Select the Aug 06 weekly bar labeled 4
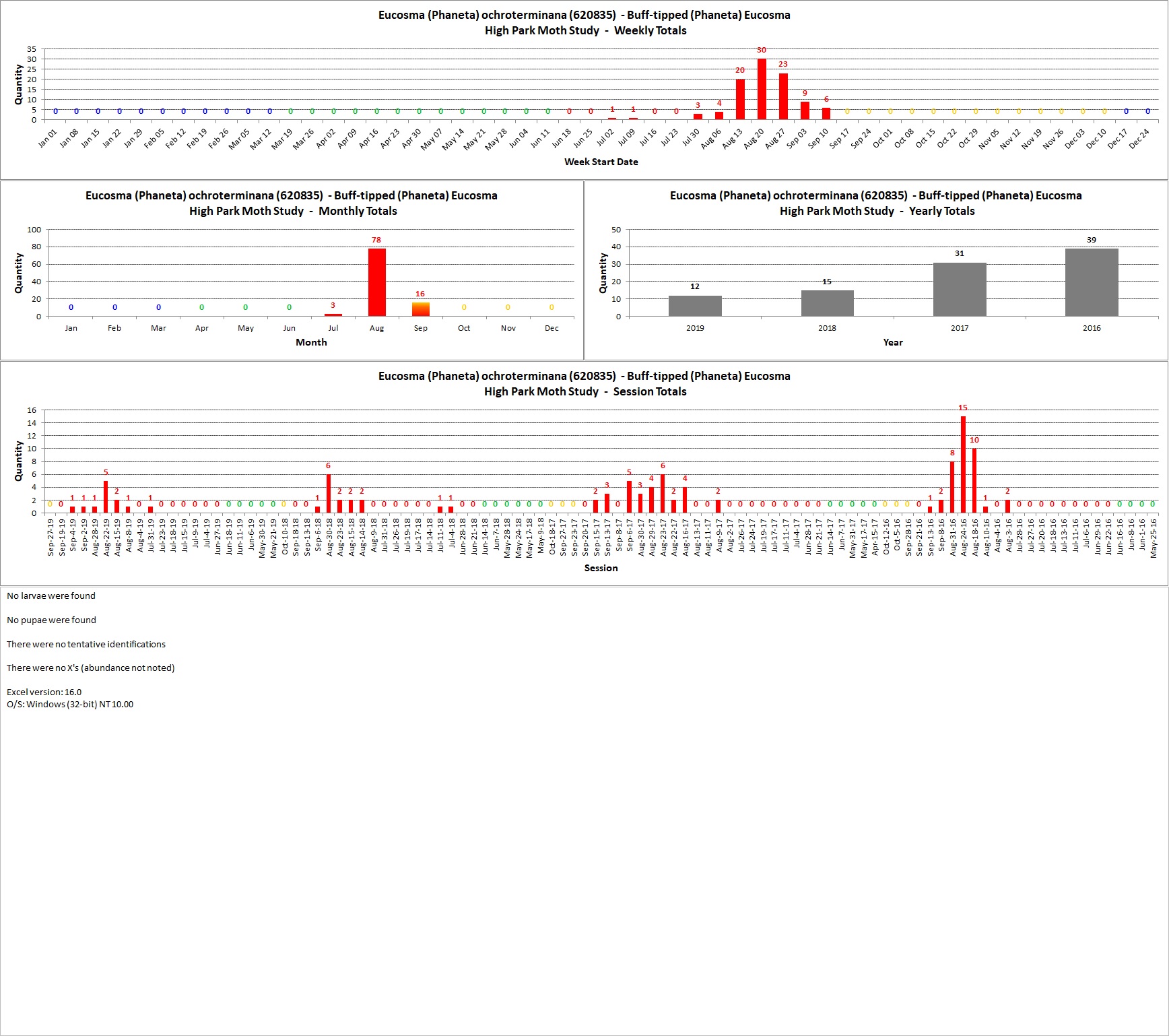The height and width of the screenshot is (1036, 1169). pyautogui.click(x=719, y=116)
